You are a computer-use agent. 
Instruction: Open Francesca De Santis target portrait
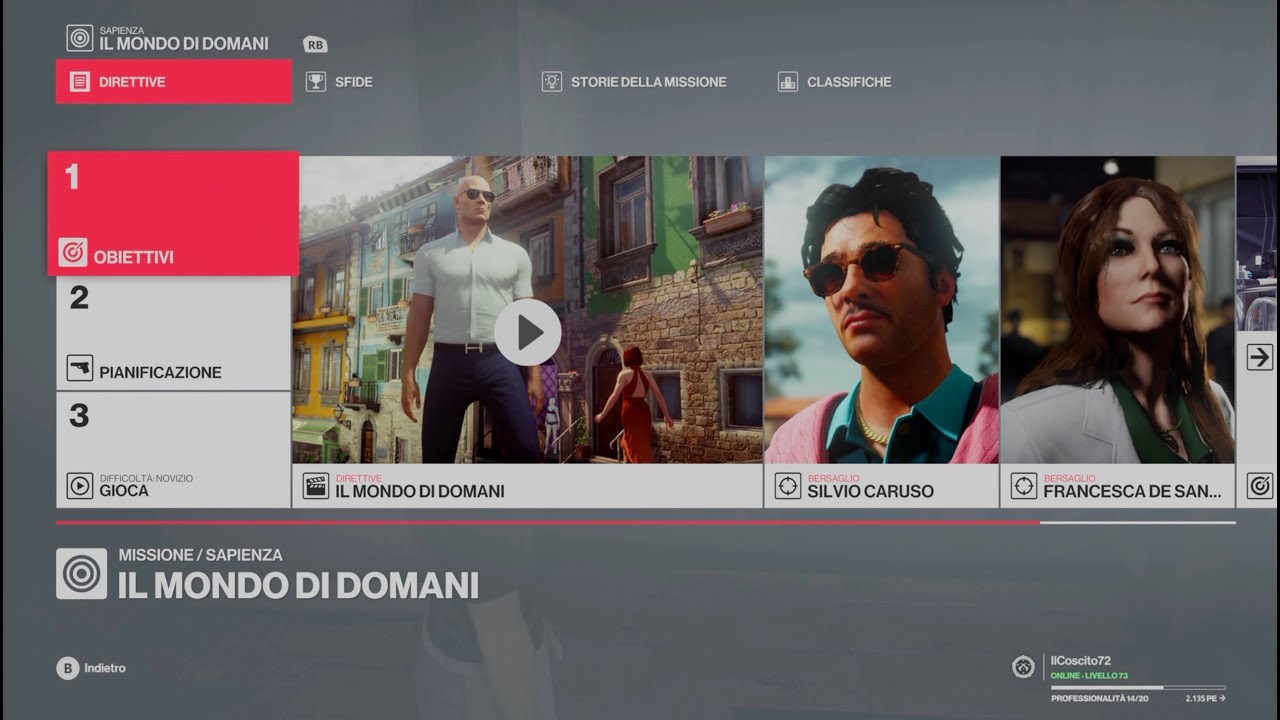(1118, 309)
